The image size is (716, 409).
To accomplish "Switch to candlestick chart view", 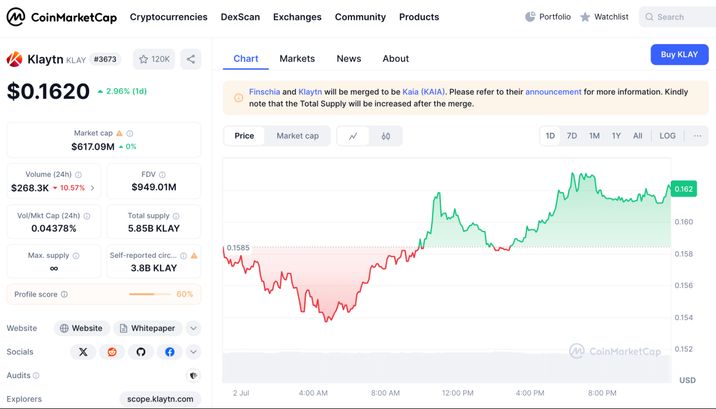I will [x=386, y=136].
